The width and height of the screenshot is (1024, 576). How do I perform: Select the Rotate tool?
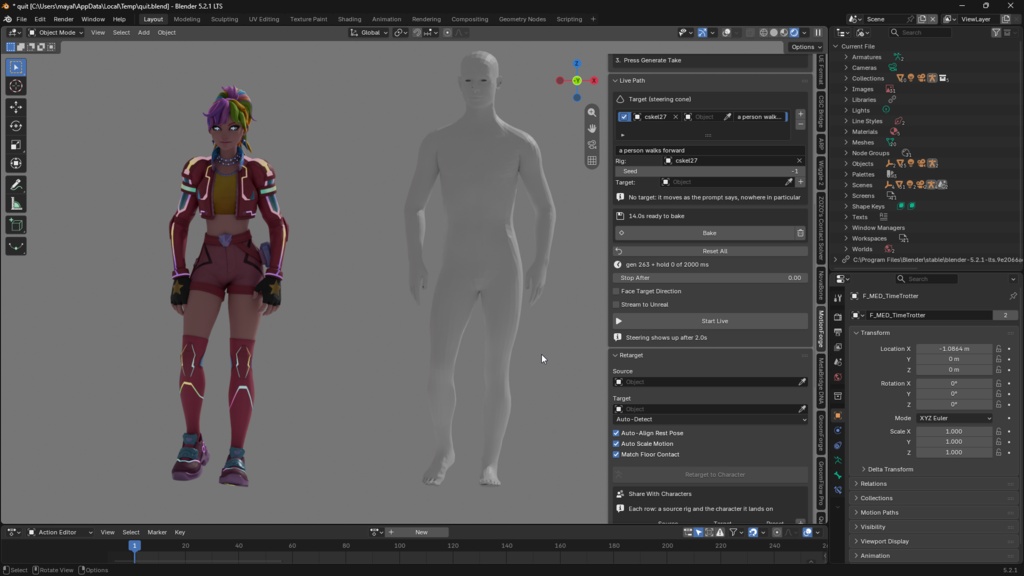pyautogui.click(x=16, y=125)
